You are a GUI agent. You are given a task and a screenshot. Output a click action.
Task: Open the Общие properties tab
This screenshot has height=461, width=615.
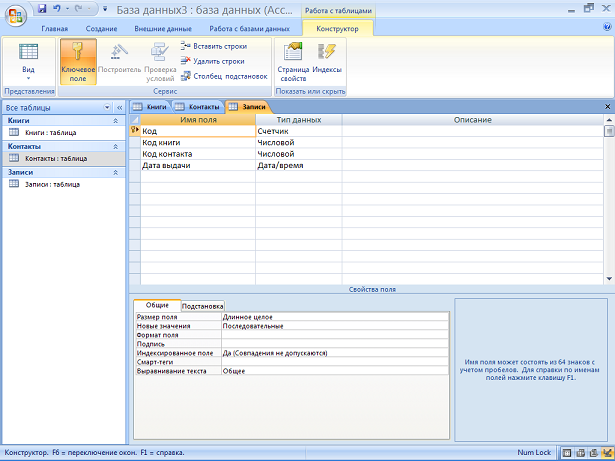click(157, 305)
